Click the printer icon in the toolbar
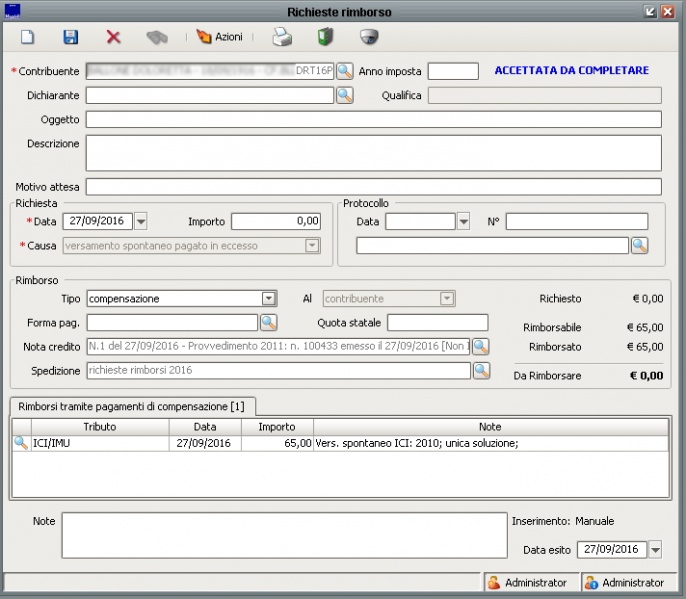686x599 pixels. coord(283,37)
